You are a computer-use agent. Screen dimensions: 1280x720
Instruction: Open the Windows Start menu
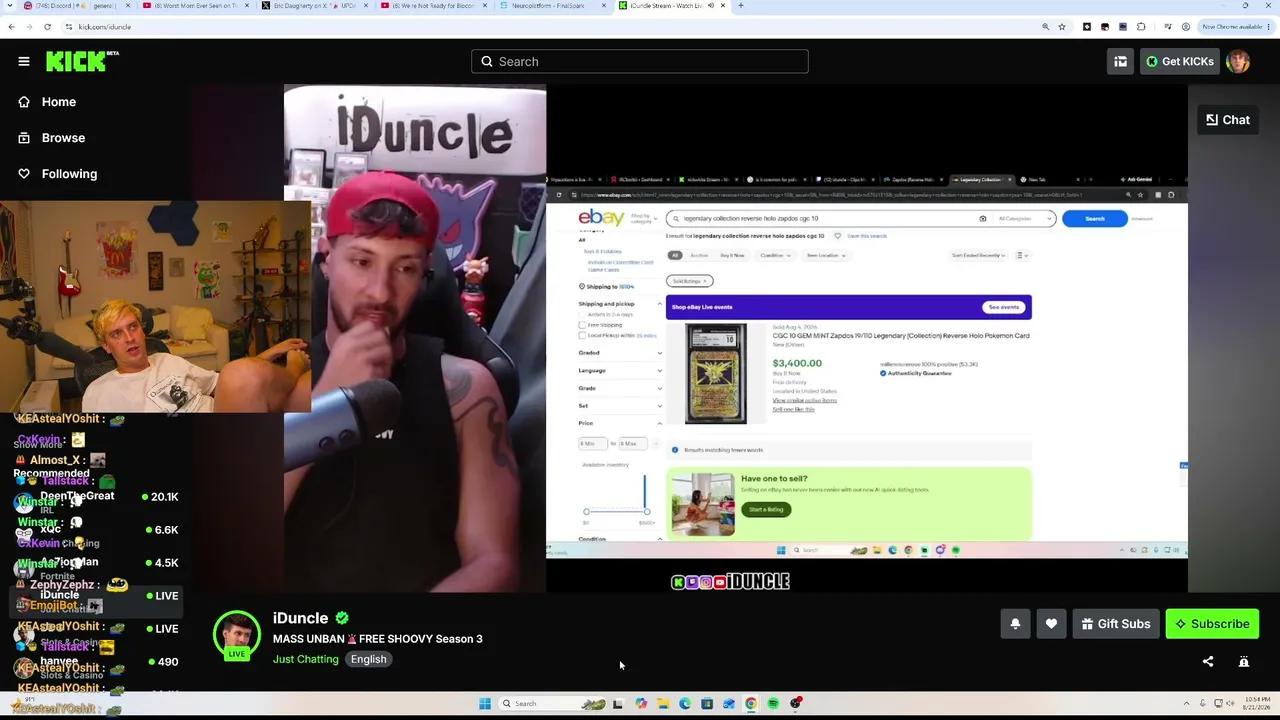tap(485, 704)
